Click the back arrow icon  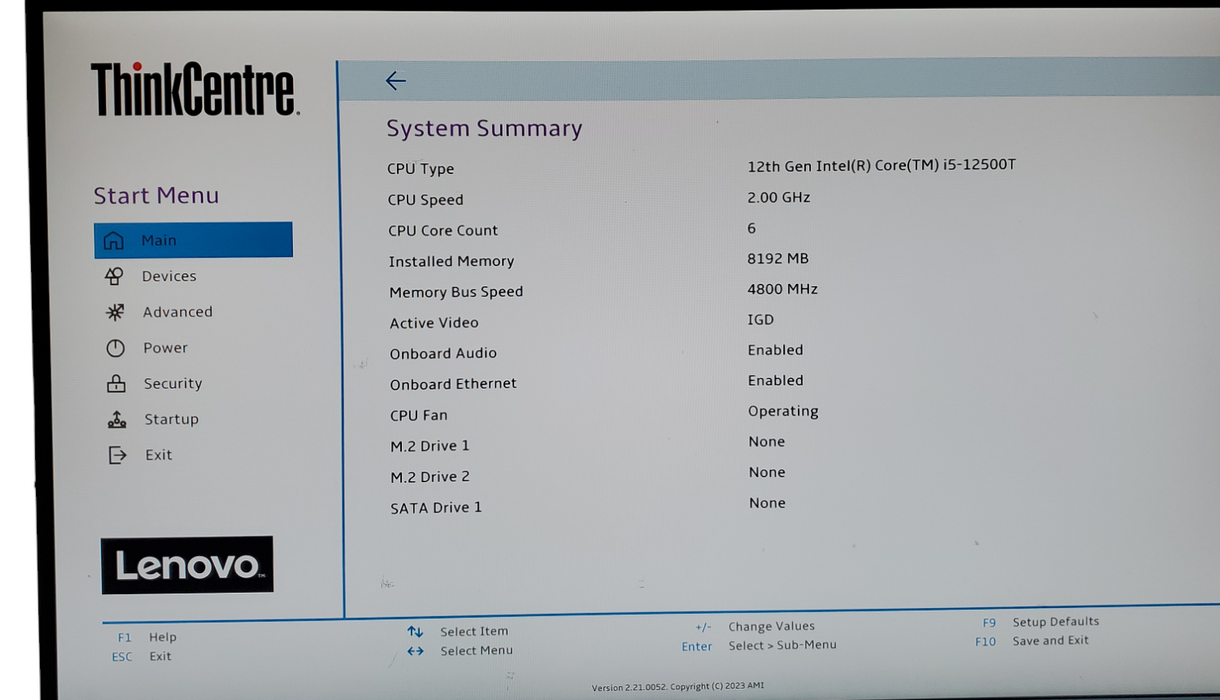396,81
